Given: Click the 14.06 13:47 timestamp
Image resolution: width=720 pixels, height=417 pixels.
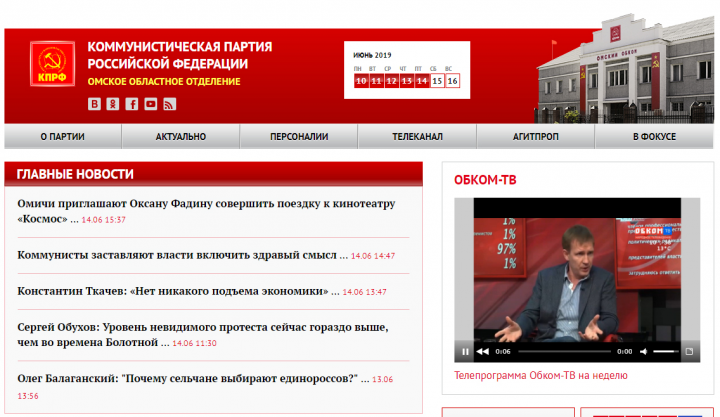Looking at the screenshot, I should pyautogui.click(x=365, y=292).
